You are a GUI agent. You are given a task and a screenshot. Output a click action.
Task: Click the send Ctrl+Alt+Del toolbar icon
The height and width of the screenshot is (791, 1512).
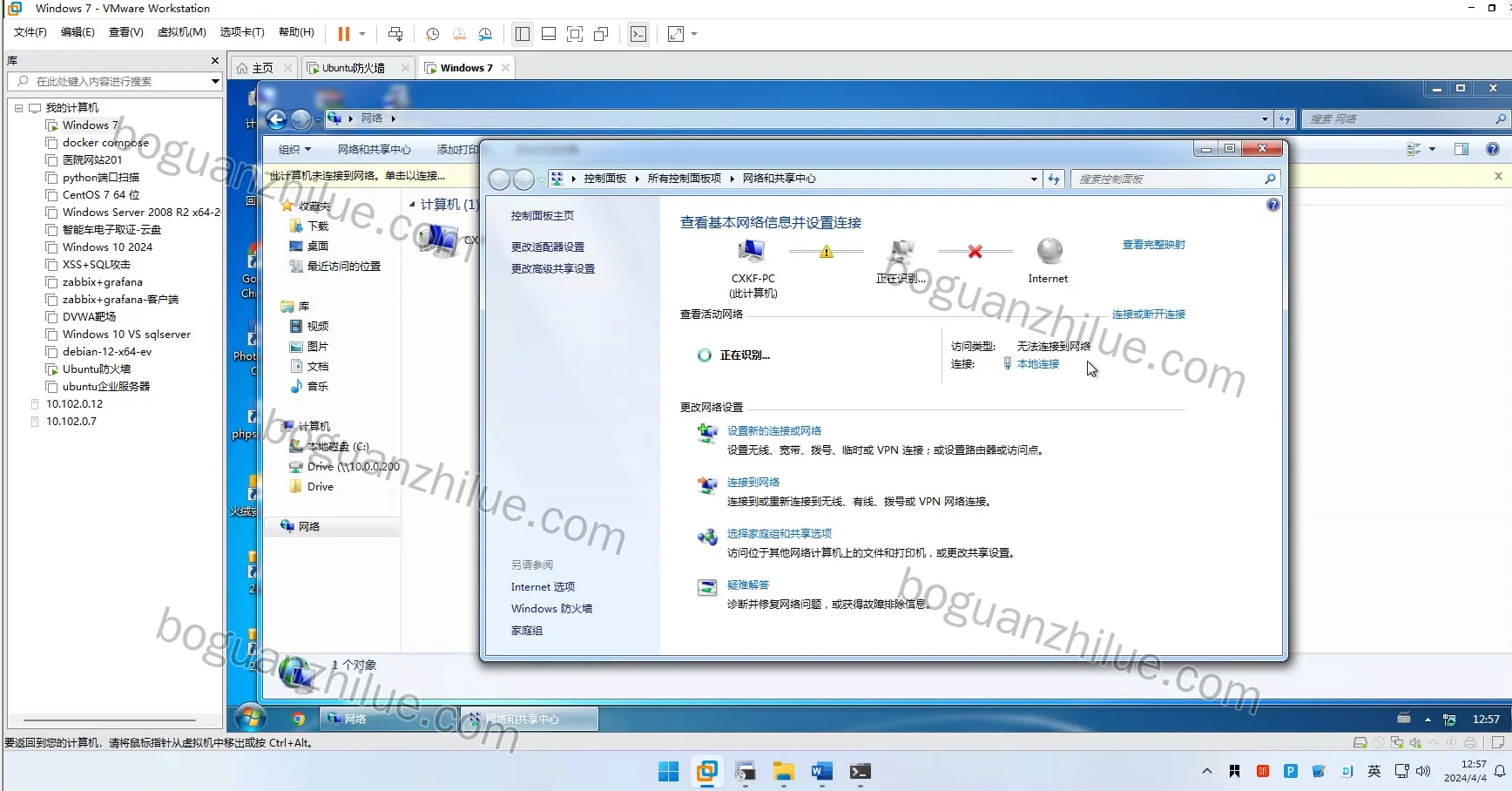[x=395, y=34]
